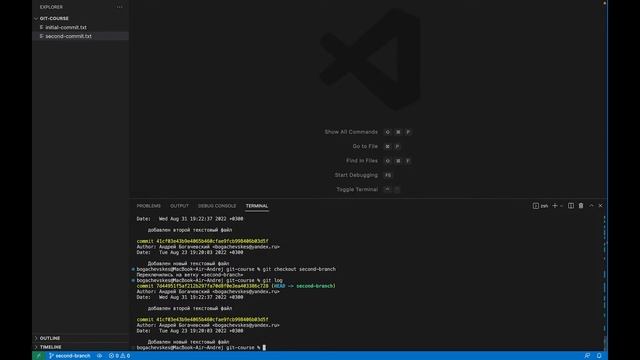Click the Go to File hint
The width and height of the screenshot is (640, 360).
coord(365,146)
